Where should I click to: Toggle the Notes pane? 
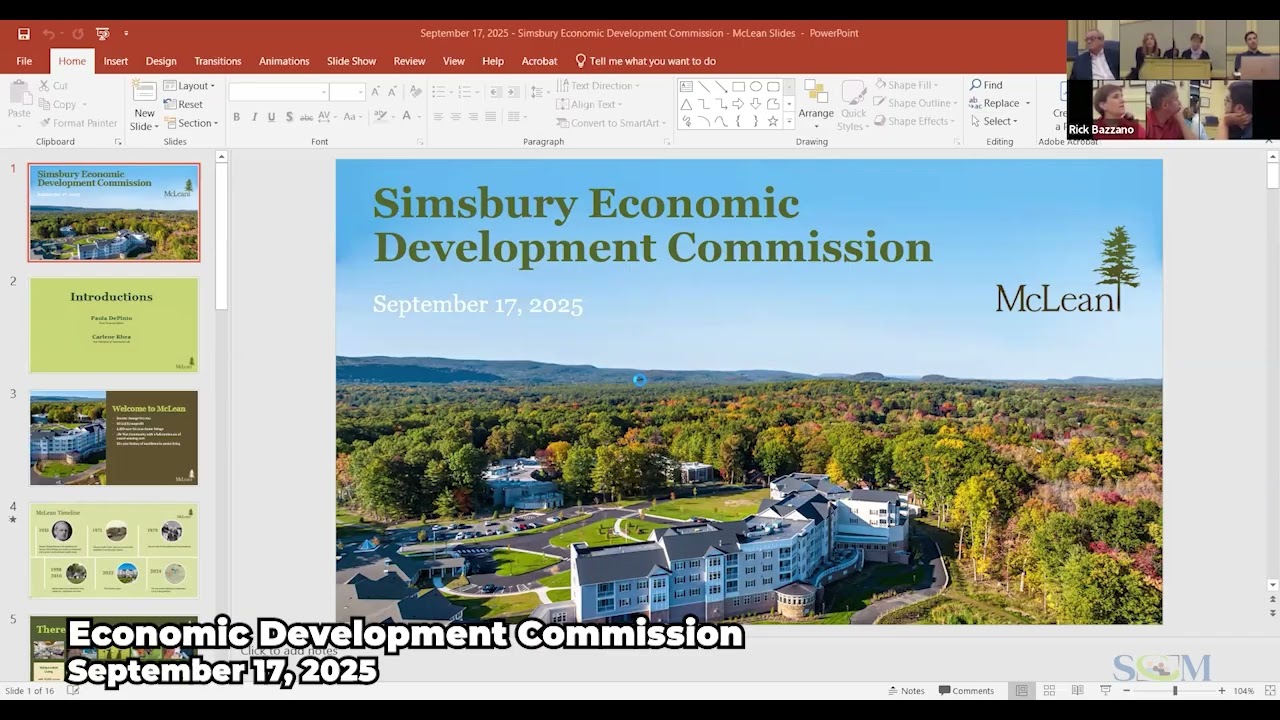906,691
